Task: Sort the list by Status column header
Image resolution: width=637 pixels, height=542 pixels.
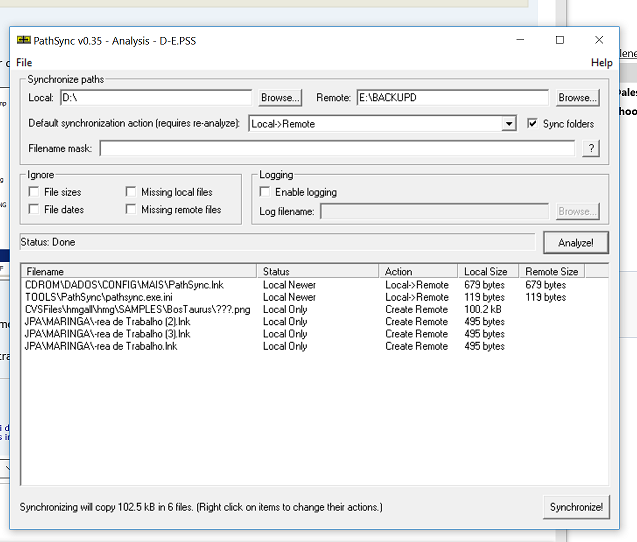Action: (319, 271)
